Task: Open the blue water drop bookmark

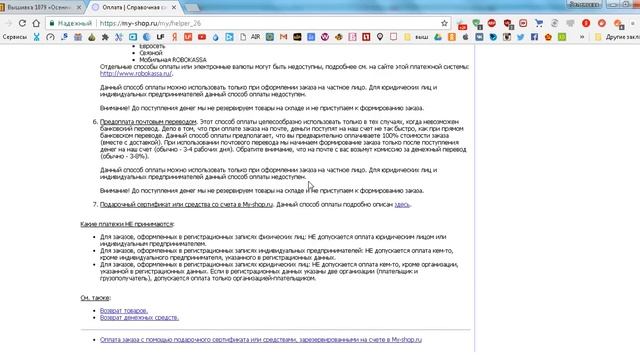Action: click(216, 37)
